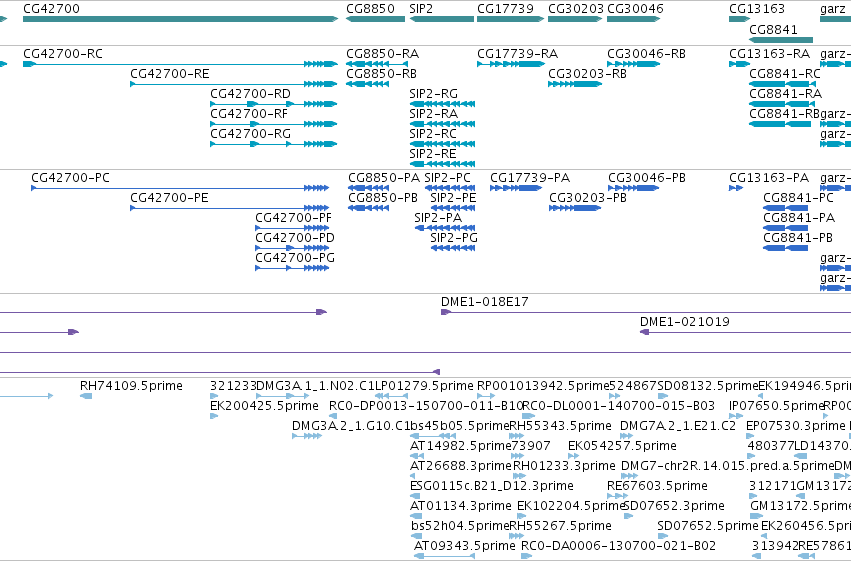Select the SIP2 gene feature bar
The height and width of the screenshot is (561, 851).
pyautogui.click(x=442, y=19)
